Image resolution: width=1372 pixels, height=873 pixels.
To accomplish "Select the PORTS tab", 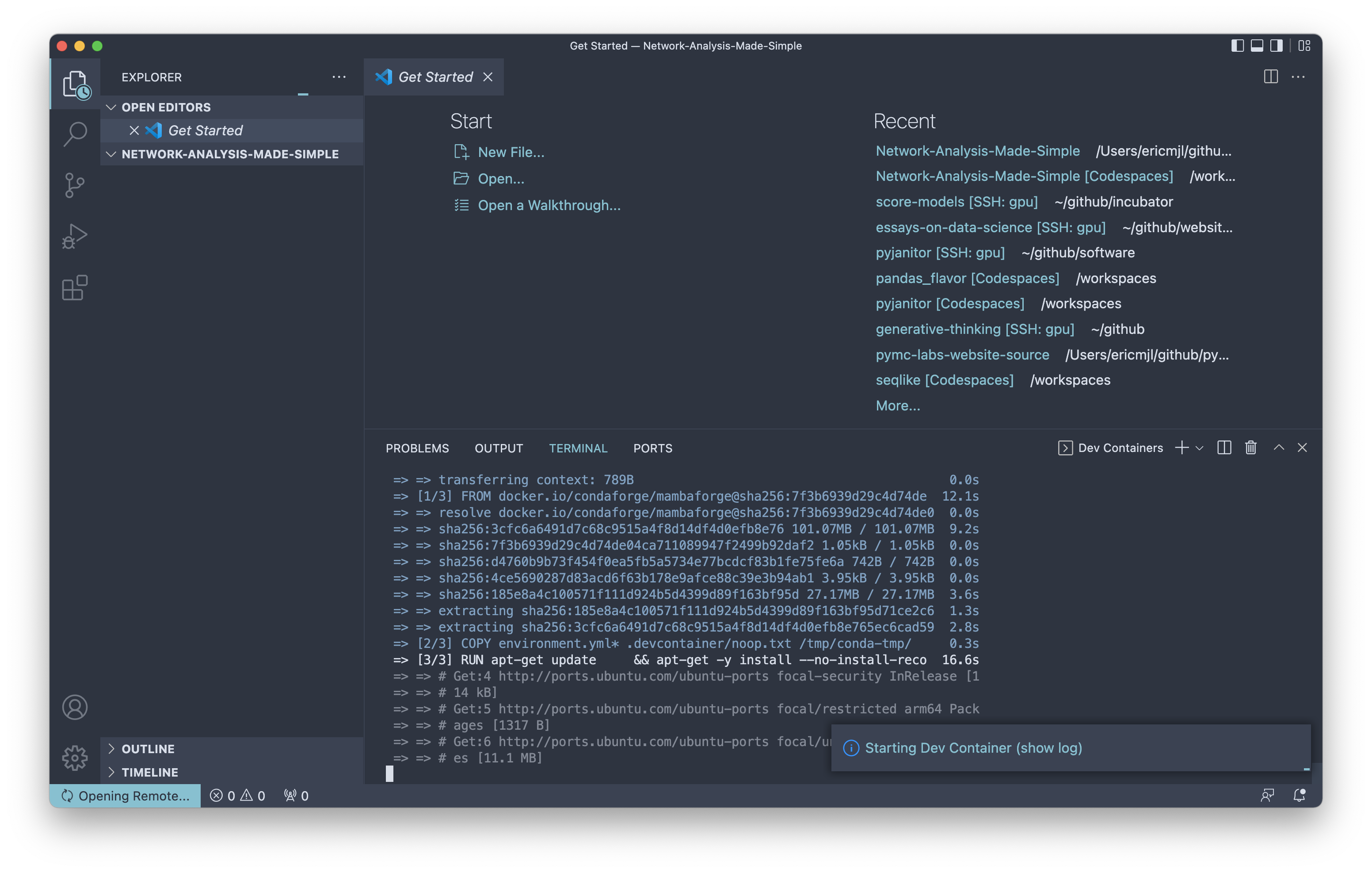I will (x=651, y=448).
